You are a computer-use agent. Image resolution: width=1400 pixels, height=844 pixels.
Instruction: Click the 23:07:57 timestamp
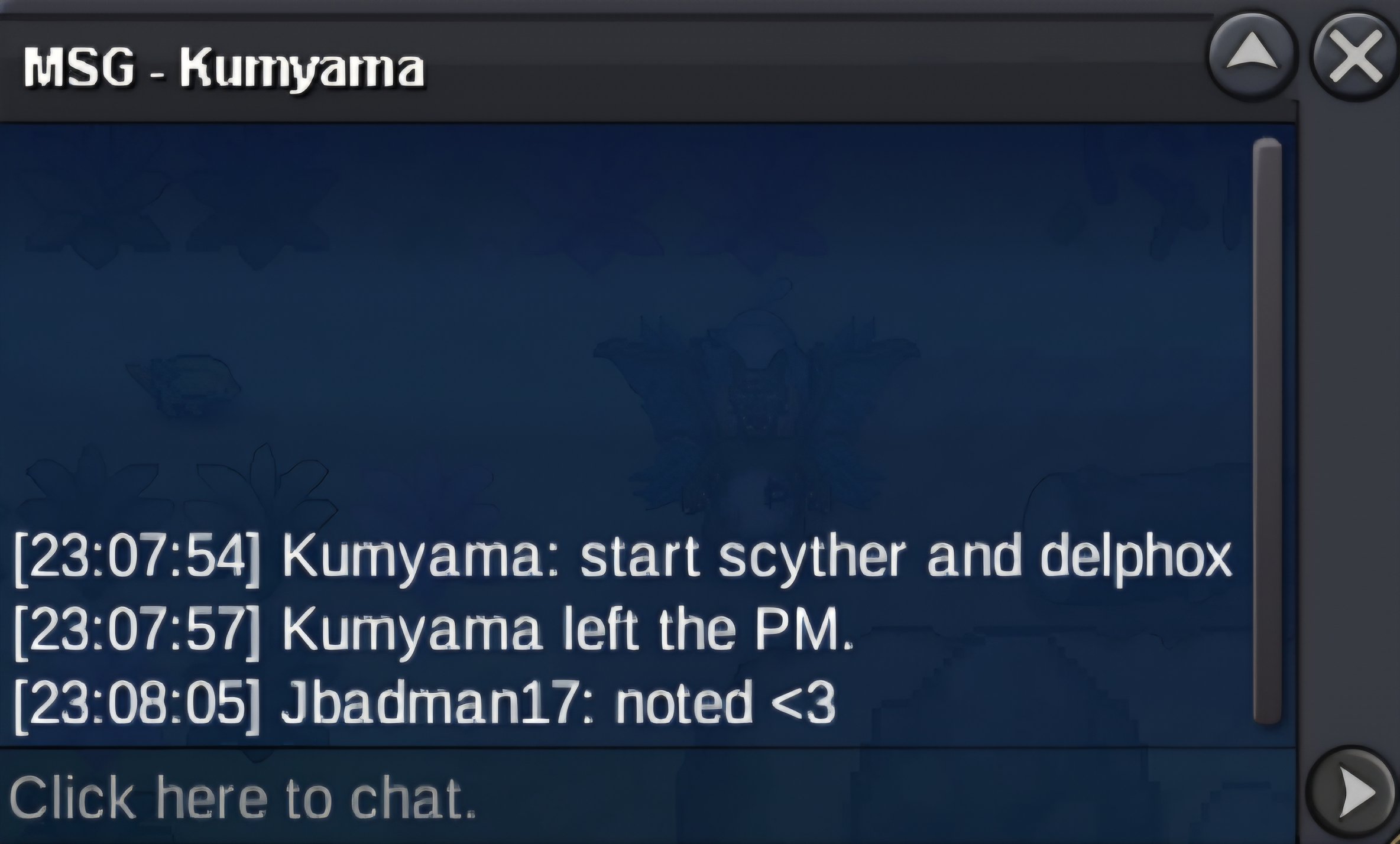pyautogui.click(x=137, y=631)
